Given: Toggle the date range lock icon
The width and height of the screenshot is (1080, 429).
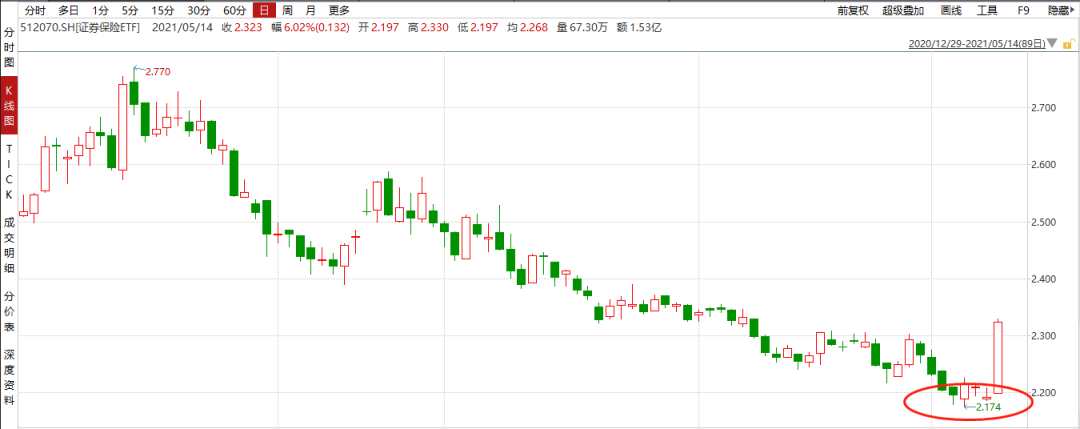Looking at the screenshot, I should coord(1069,43).
